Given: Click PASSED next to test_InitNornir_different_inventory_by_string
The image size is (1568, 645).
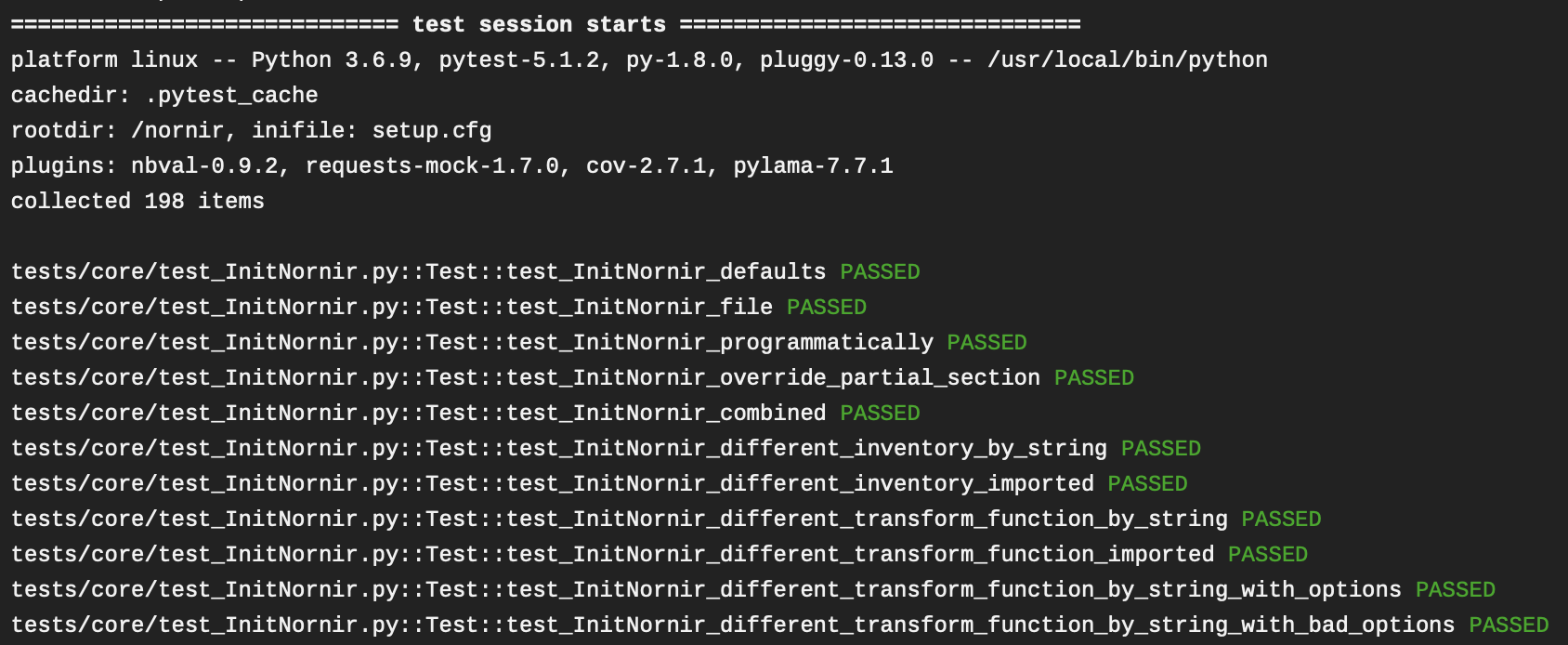Looking at the screenshot, I should tap(1161, 448).
